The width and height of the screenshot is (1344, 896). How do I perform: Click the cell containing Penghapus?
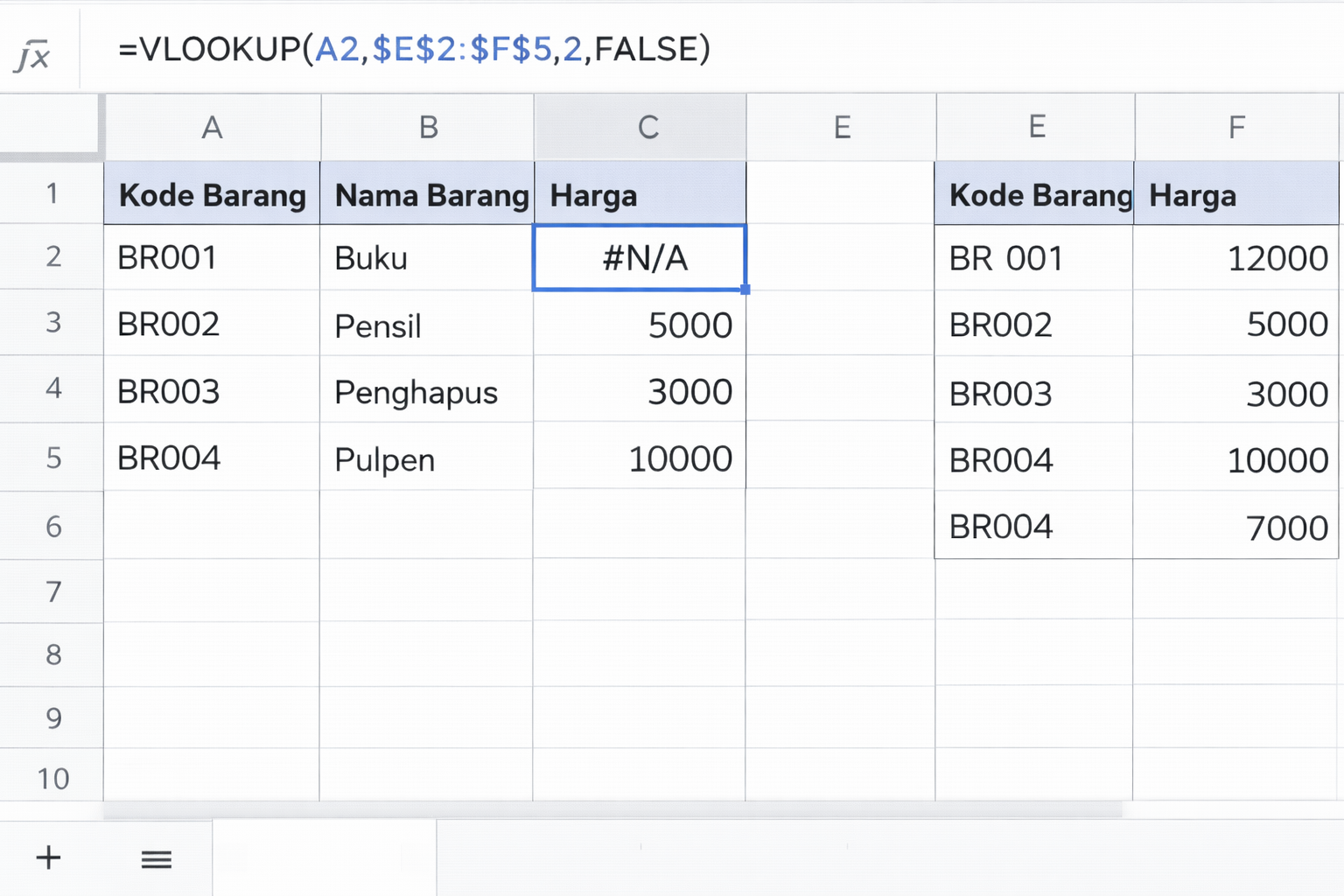pos(428,392)
